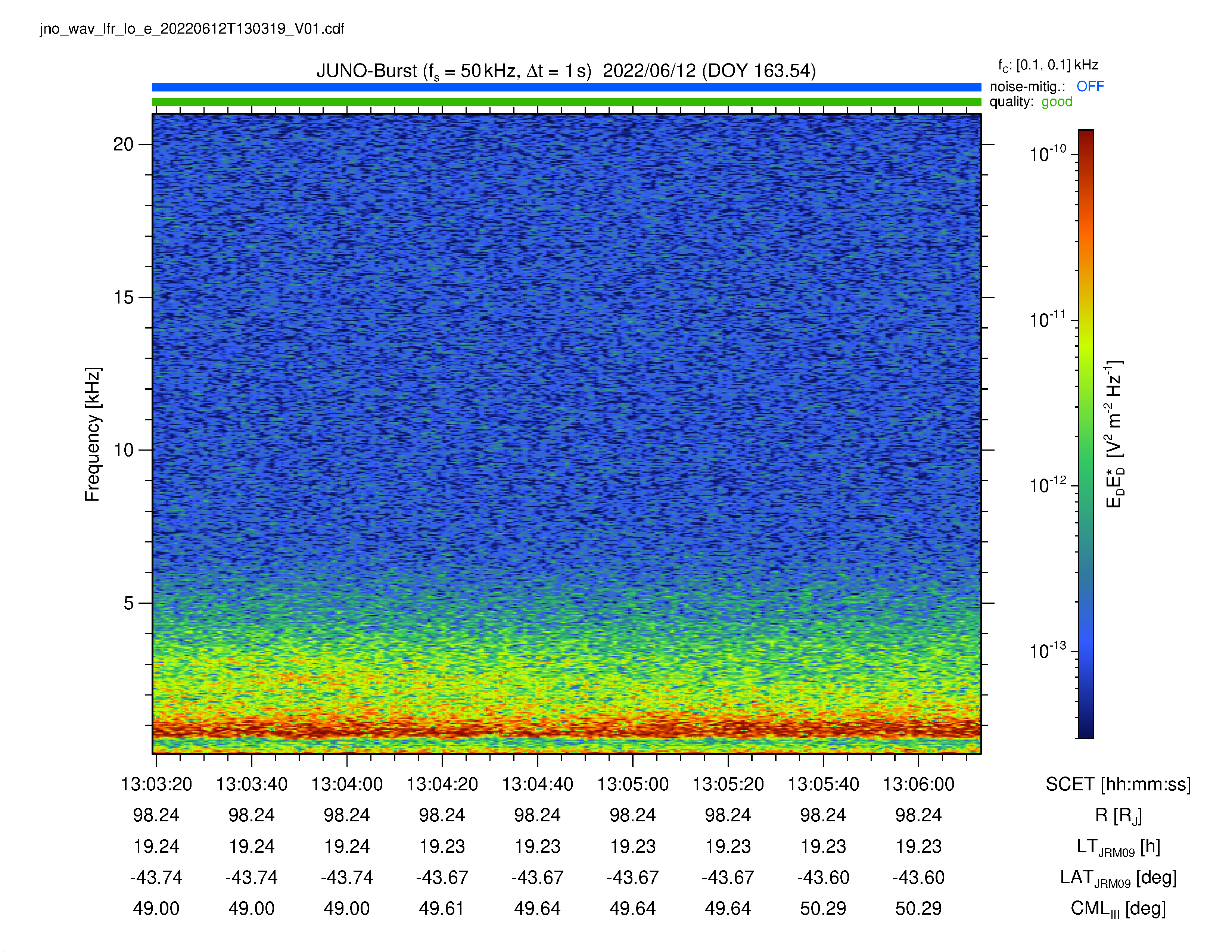Click the E_D E*_D colorbar unit label
The height and width of the screenshot is (952, 1232).
[x=1115, y=434]
